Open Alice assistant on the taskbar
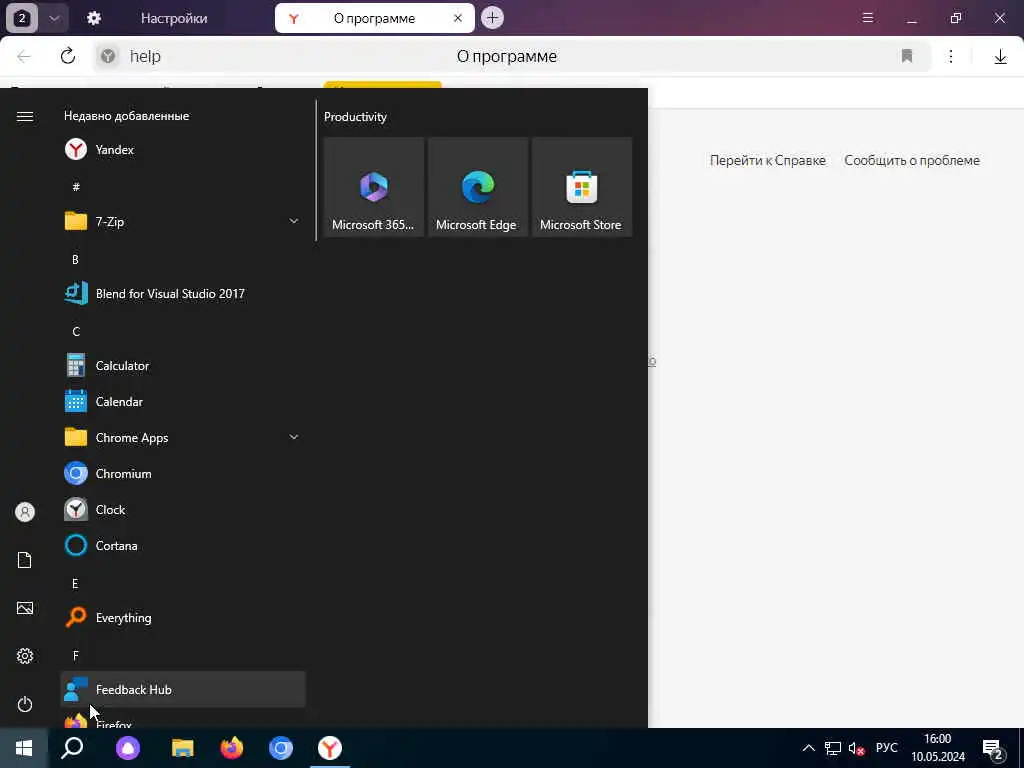Image resolution: width=1024 pixels, height=768 pixels. (128, 748)
